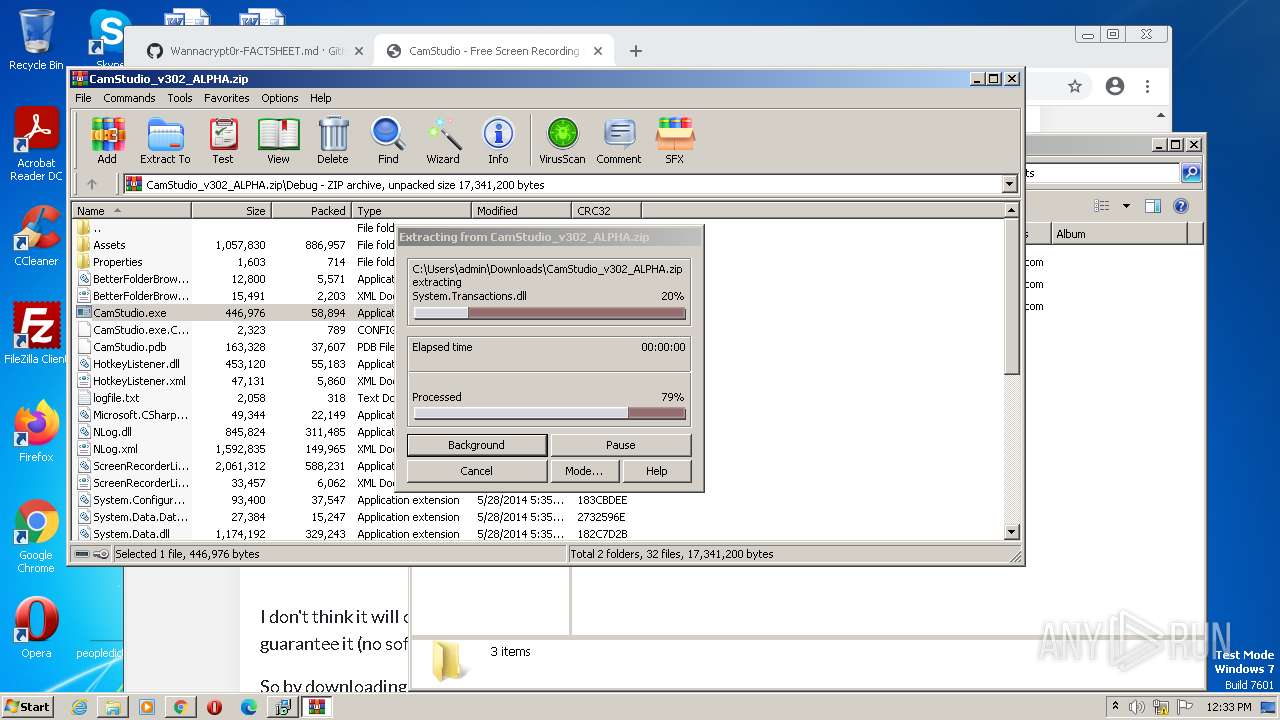Viewport: 1280px width, 720px height.
Task: Click volume icon in system tray
Action: 1137,707
